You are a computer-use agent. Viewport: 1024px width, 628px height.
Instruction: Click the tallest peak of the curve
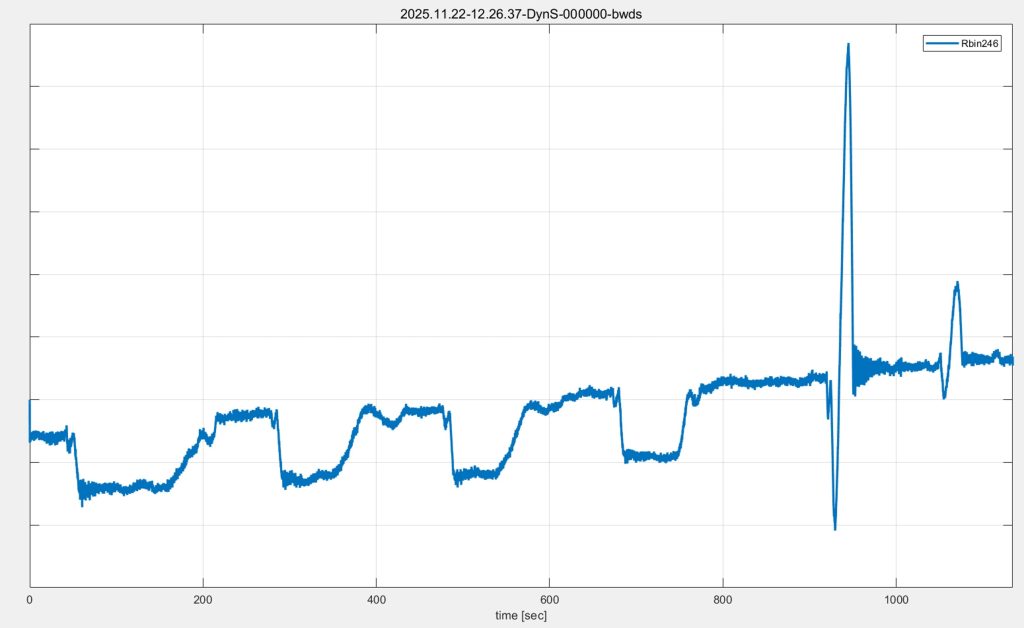tap(848, 45)
